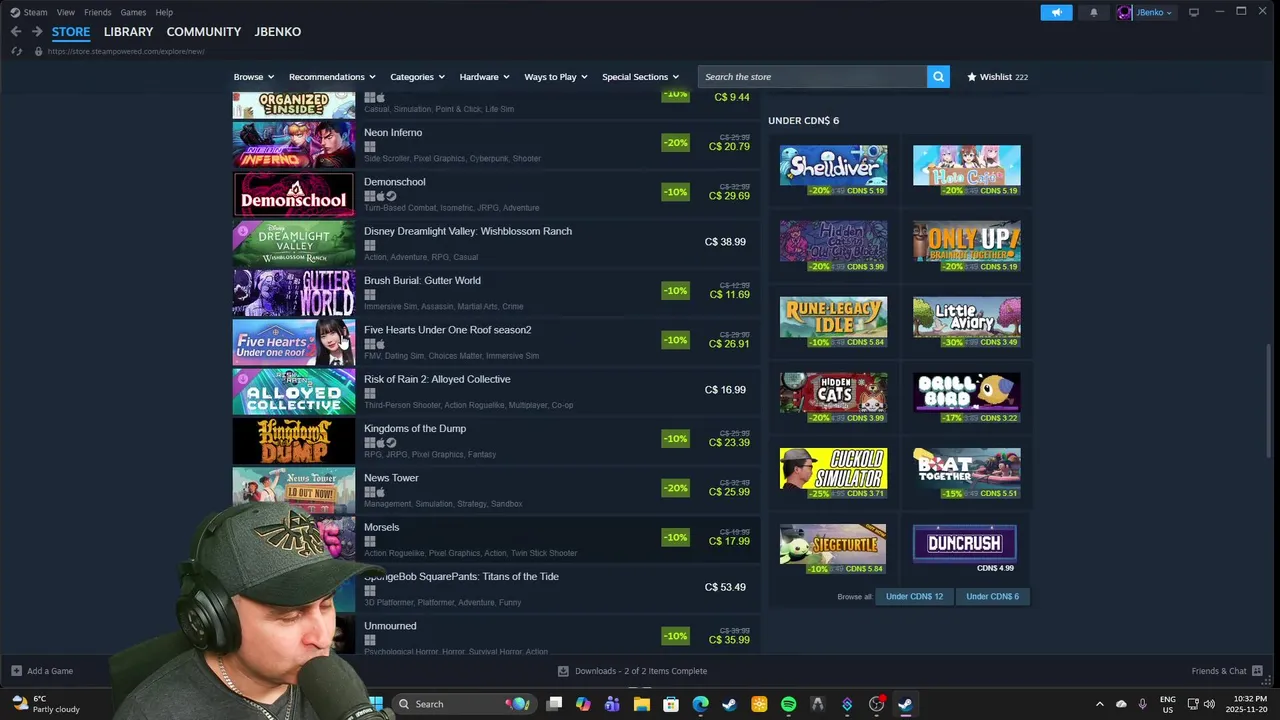Click the SpongeBob SquarePants price C$ 53.49
Screen dimensions: 1280x720
tap(725, 587)
